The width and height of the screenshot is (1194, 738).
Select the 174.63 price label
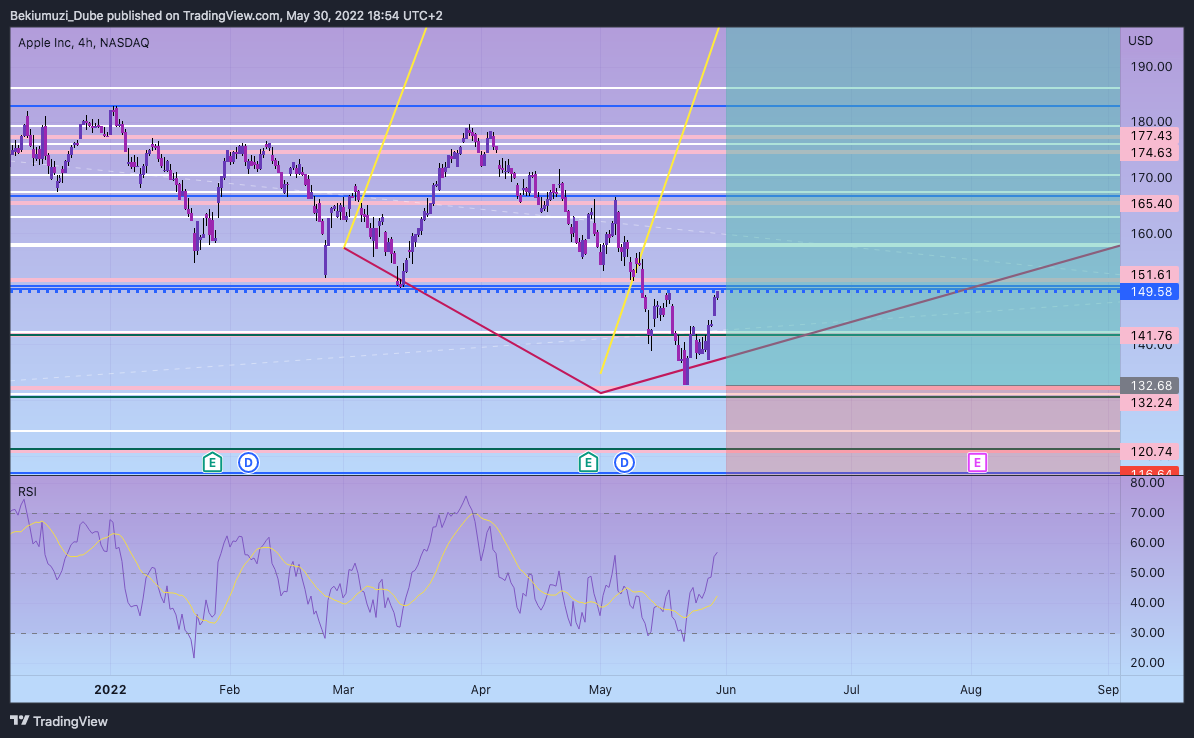point(1150,152)
